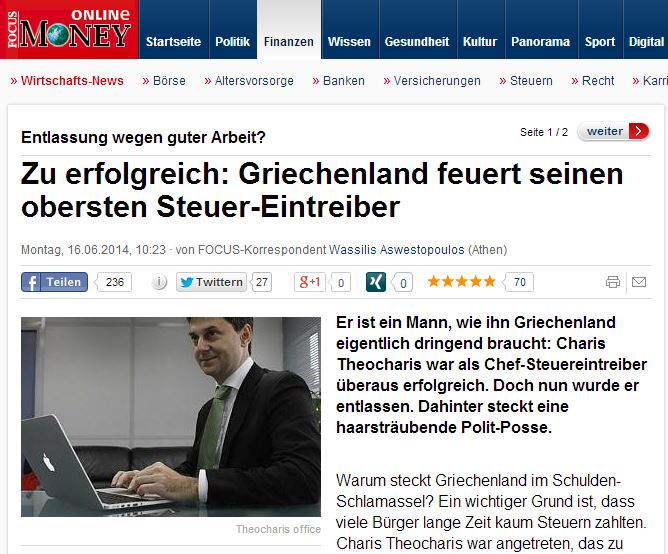Screen dimensions: 668x554
Task: Click the Theocharis office photo
Action: coord(171,417)
